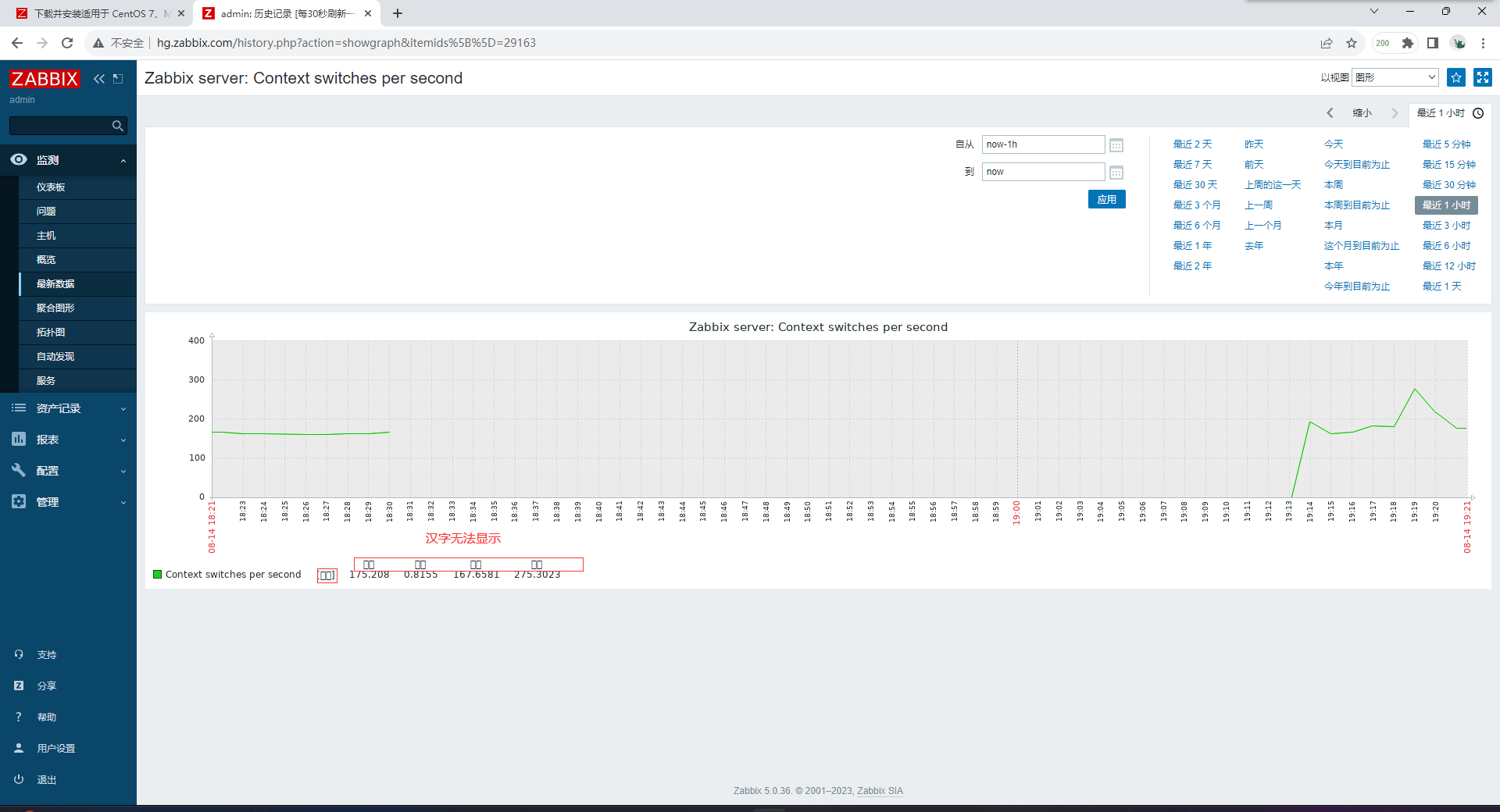The width and height of the screenshot is (1500, 812).
Task: Click the Zoom out button
Action: 1362,113
